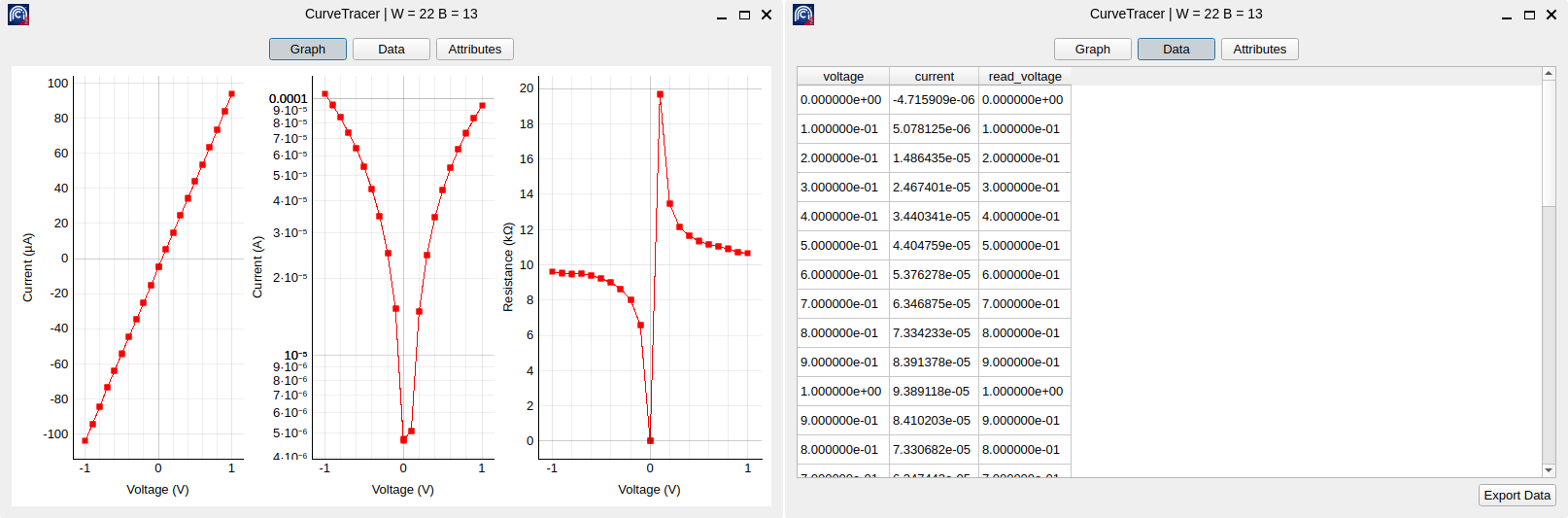Select voltage cell 5.000000e-01

843,246
